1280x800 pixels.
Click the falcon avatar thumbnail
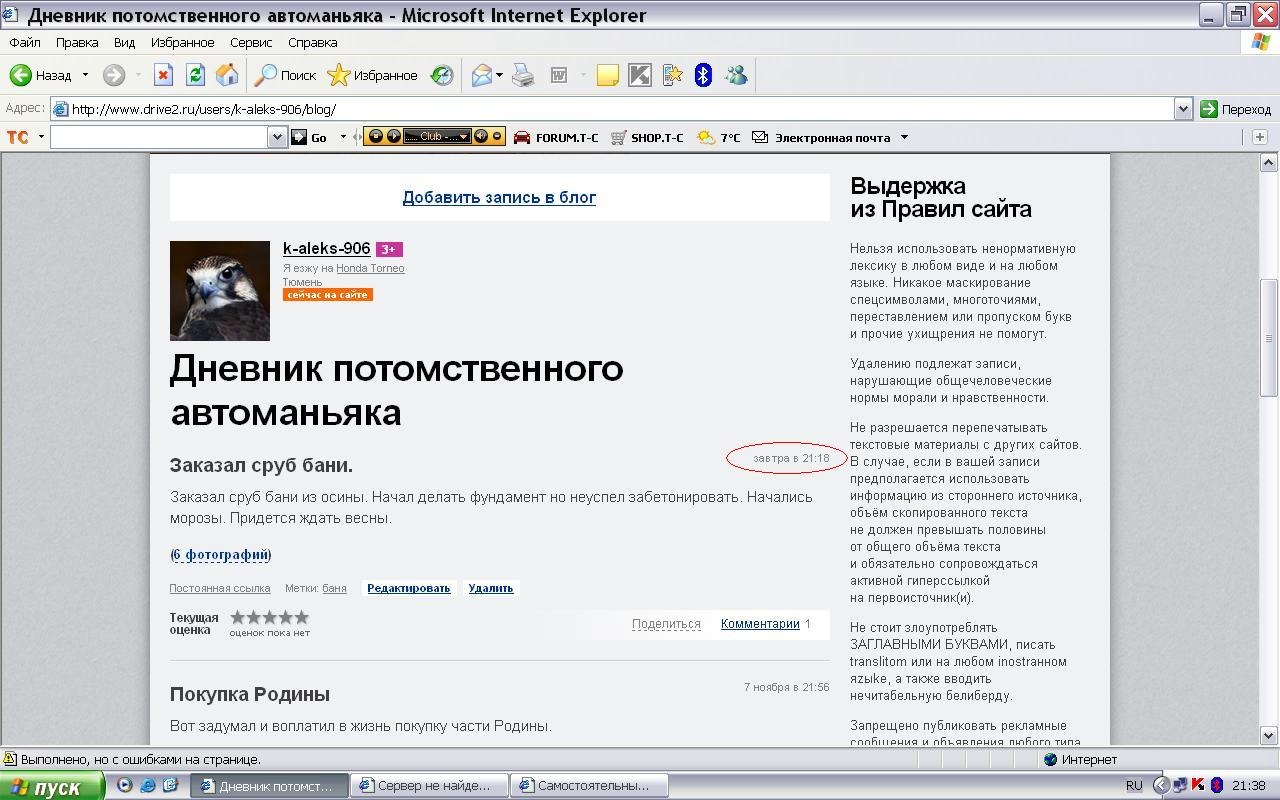(x=220, y=291)
